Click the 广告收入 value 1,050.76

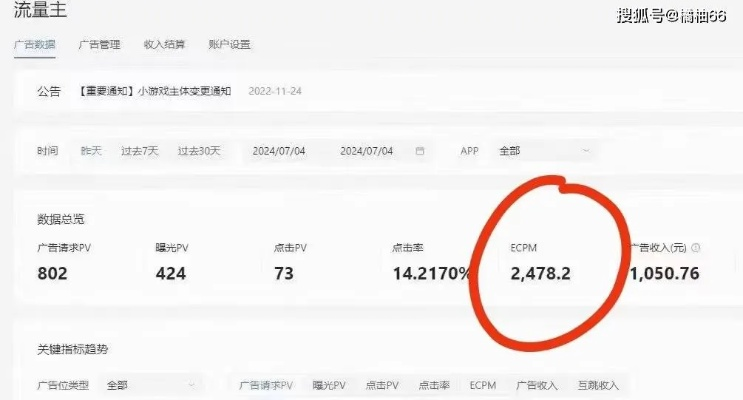[x=665, y=273]
